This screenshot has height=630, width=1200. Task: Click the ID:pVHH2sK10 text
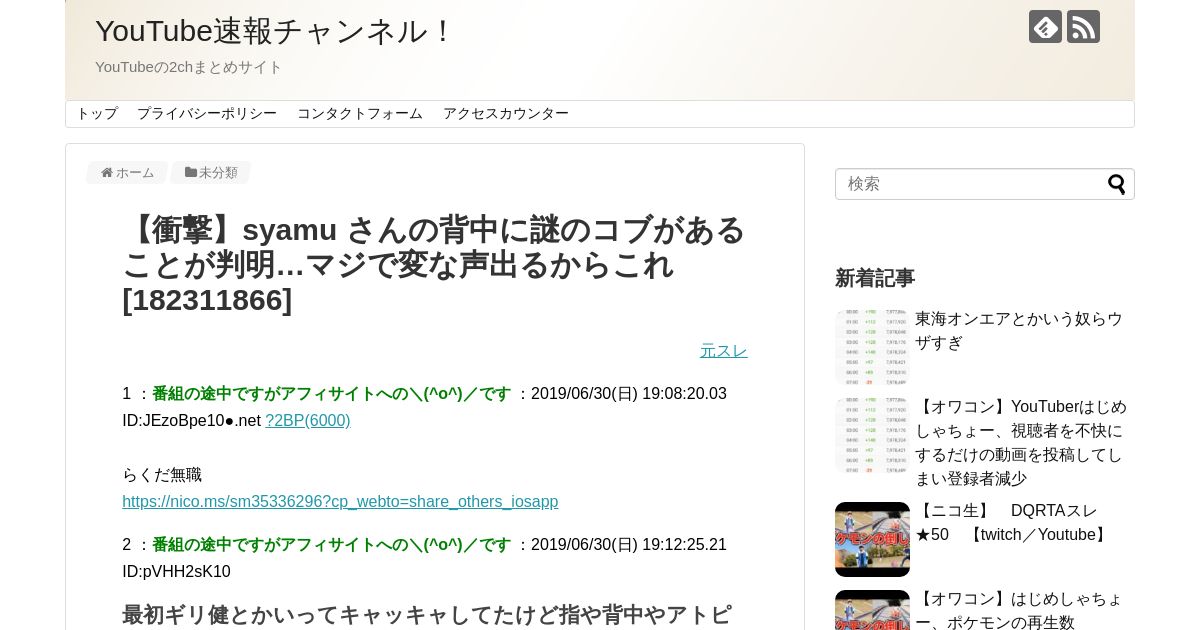pyautogui.click(x=176, y=572)
